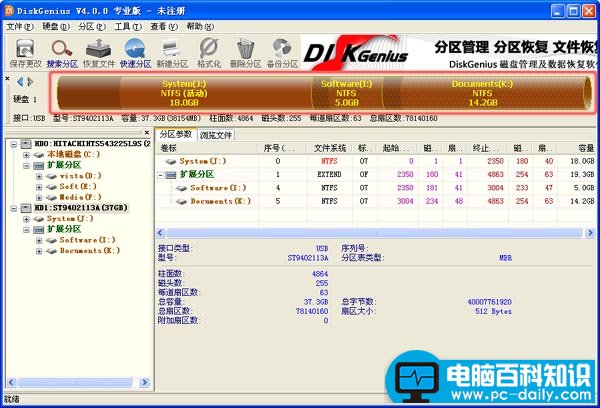Close the disk map pane with its x
The height and width of the screenshot is (408, 600).
pos(7,78)
